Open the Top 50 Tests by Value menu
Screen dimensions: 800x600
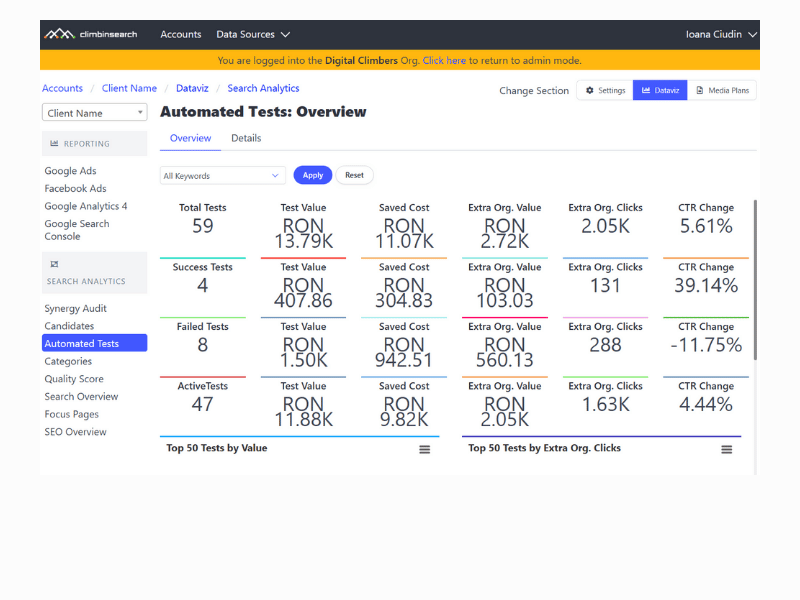click(x=424, y=449)
